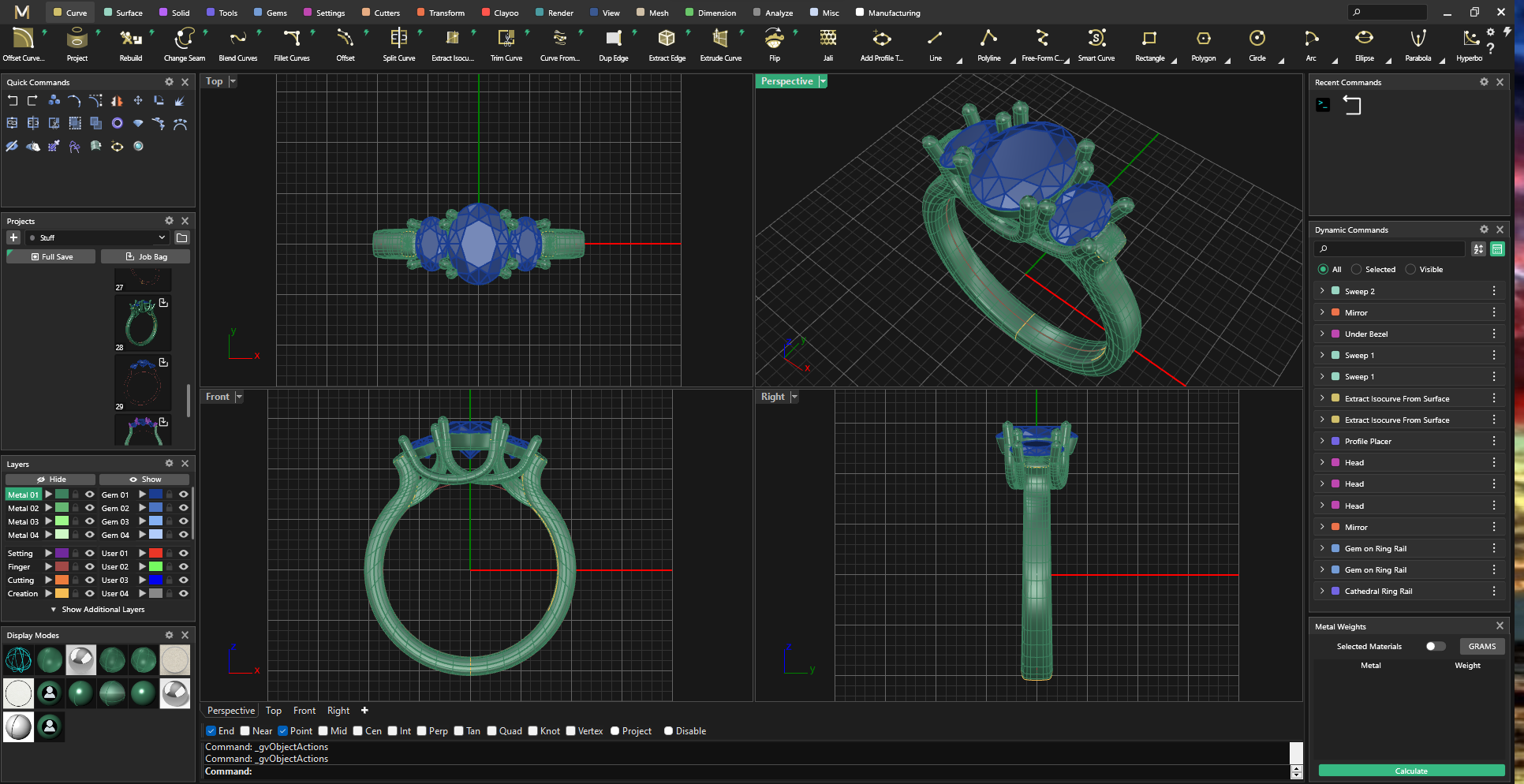This screenshot has width=1524, height=784.
Task: Select the Offset Curve tool
Action: coord(24,44)
